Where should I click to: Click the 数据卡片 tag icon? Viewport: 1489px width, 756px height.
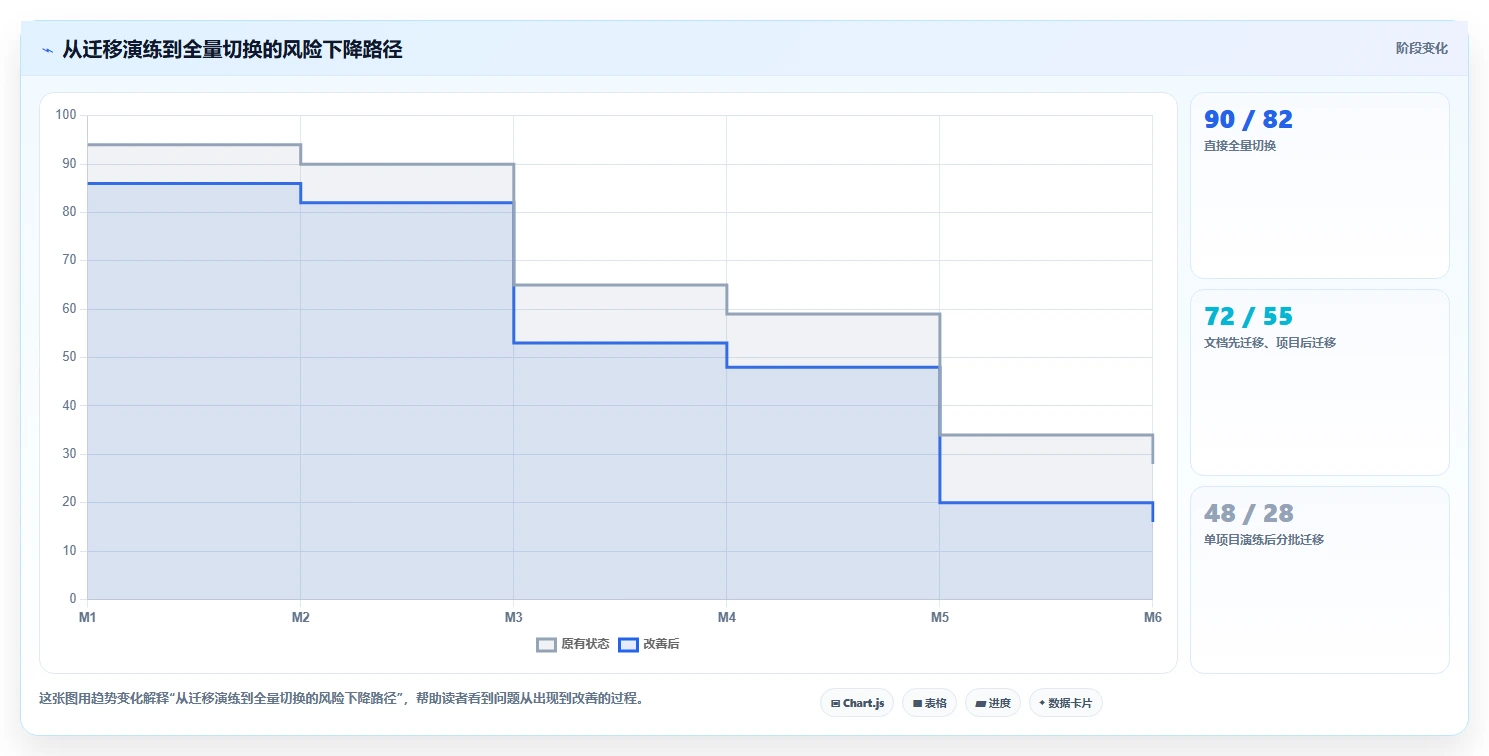(x=1042, y=703)
